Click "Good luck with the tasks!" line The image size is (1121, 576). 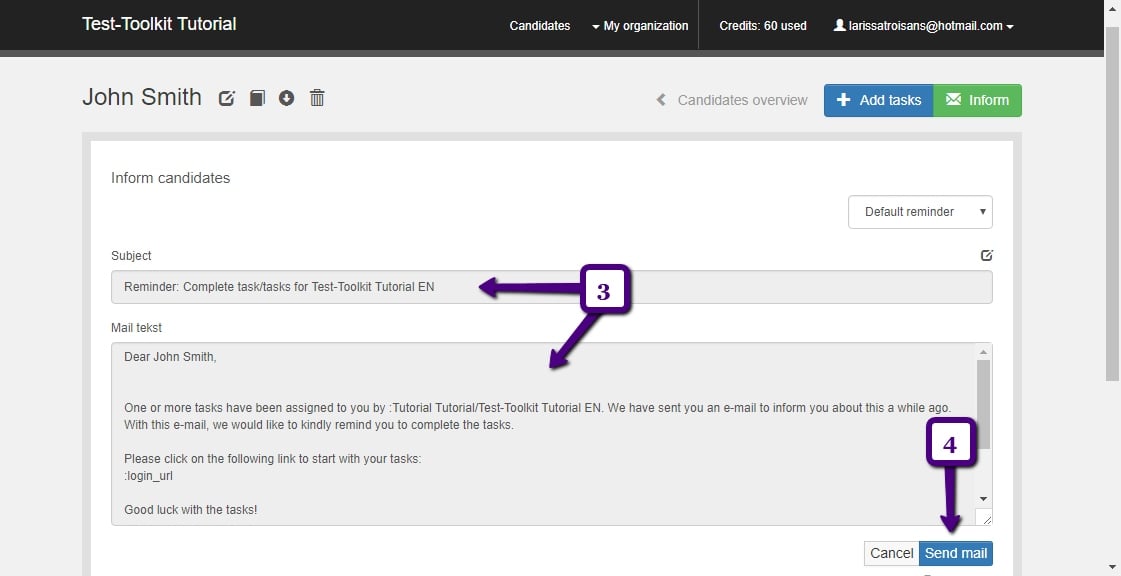(x=190, y=510)
